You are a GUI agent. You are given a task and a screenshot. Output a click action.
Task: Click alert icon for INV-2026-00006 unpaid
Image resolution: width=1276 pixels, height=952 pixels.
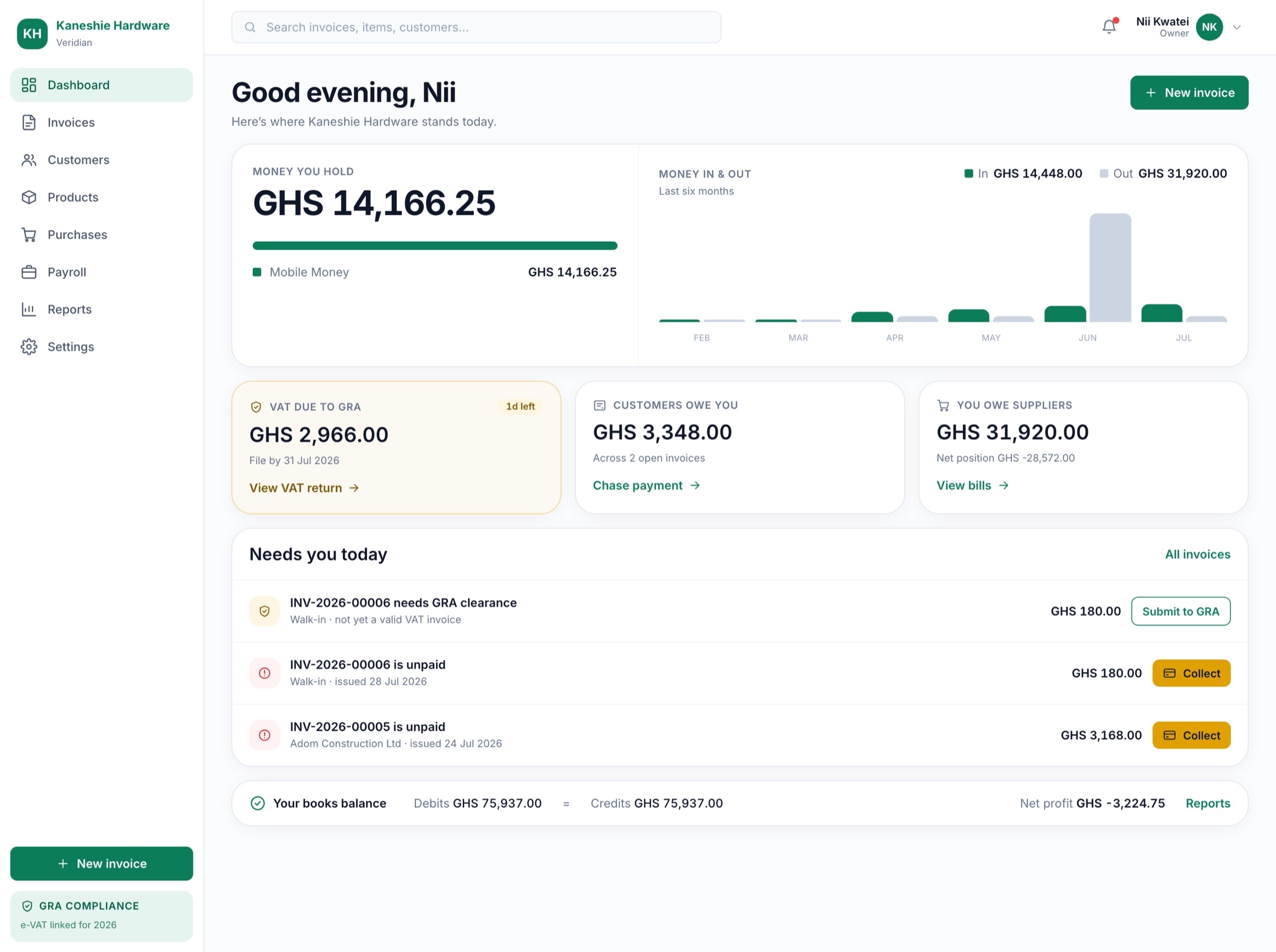coord(264,673)
